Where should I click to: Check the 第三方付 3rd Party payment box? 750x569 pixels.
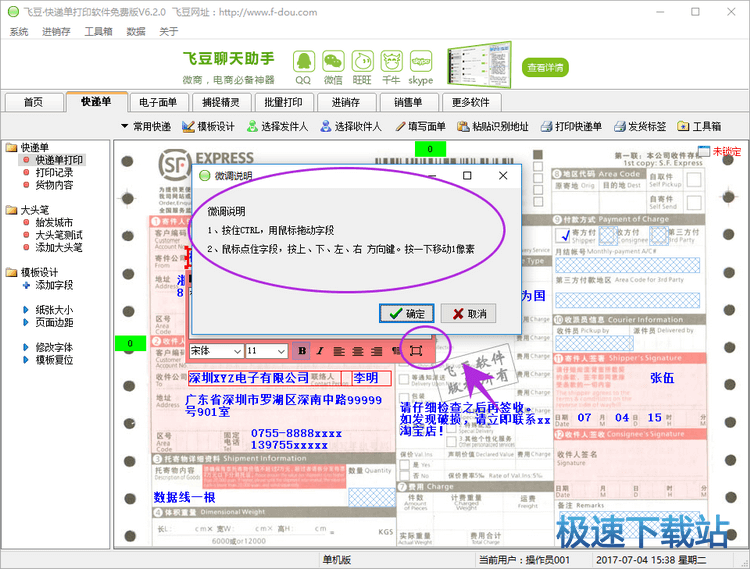659,235
